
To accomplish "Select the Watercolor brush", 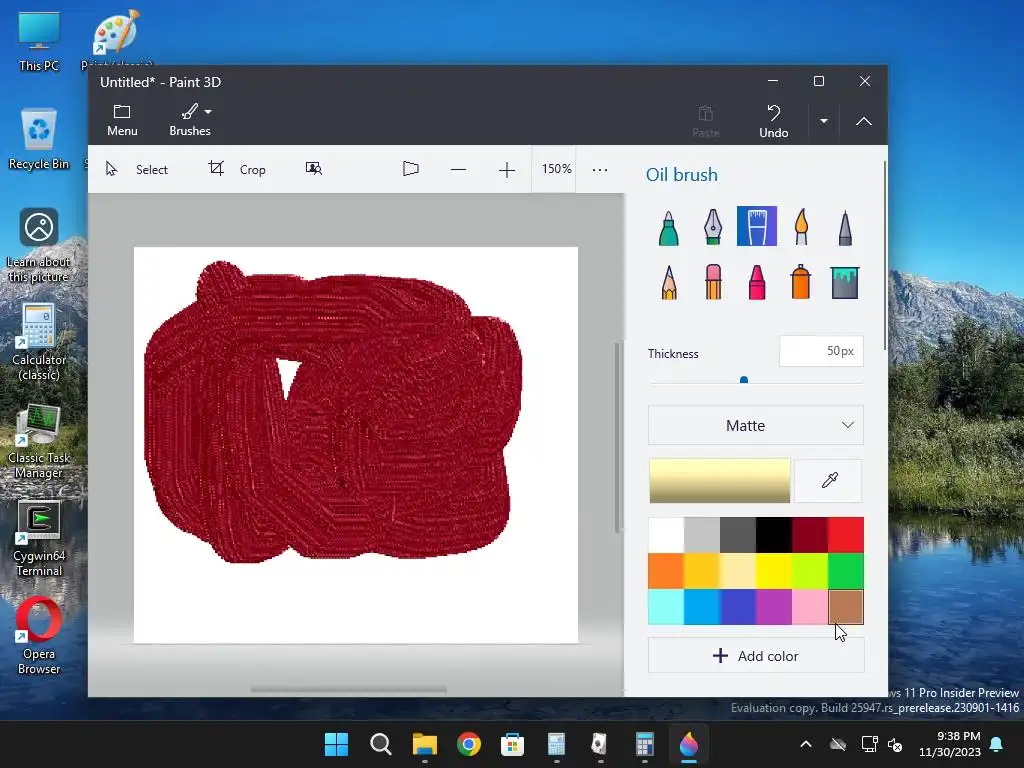I will (x=801, y=227).
